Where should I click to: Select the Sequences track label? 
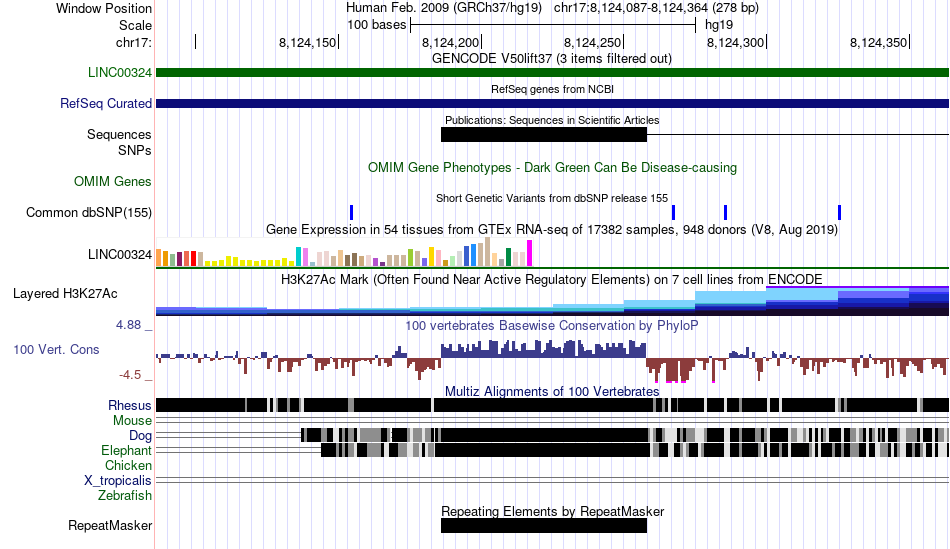[119, 135]
